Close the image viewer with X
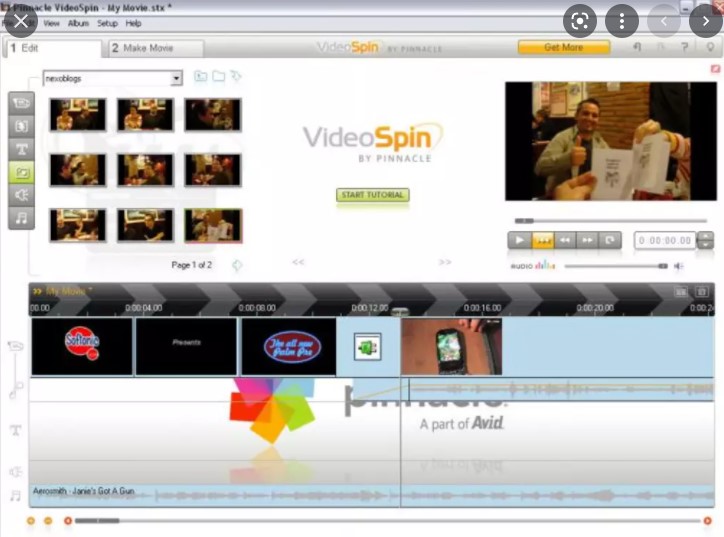The height and width of the screenshot is (537, 724). 21,21
